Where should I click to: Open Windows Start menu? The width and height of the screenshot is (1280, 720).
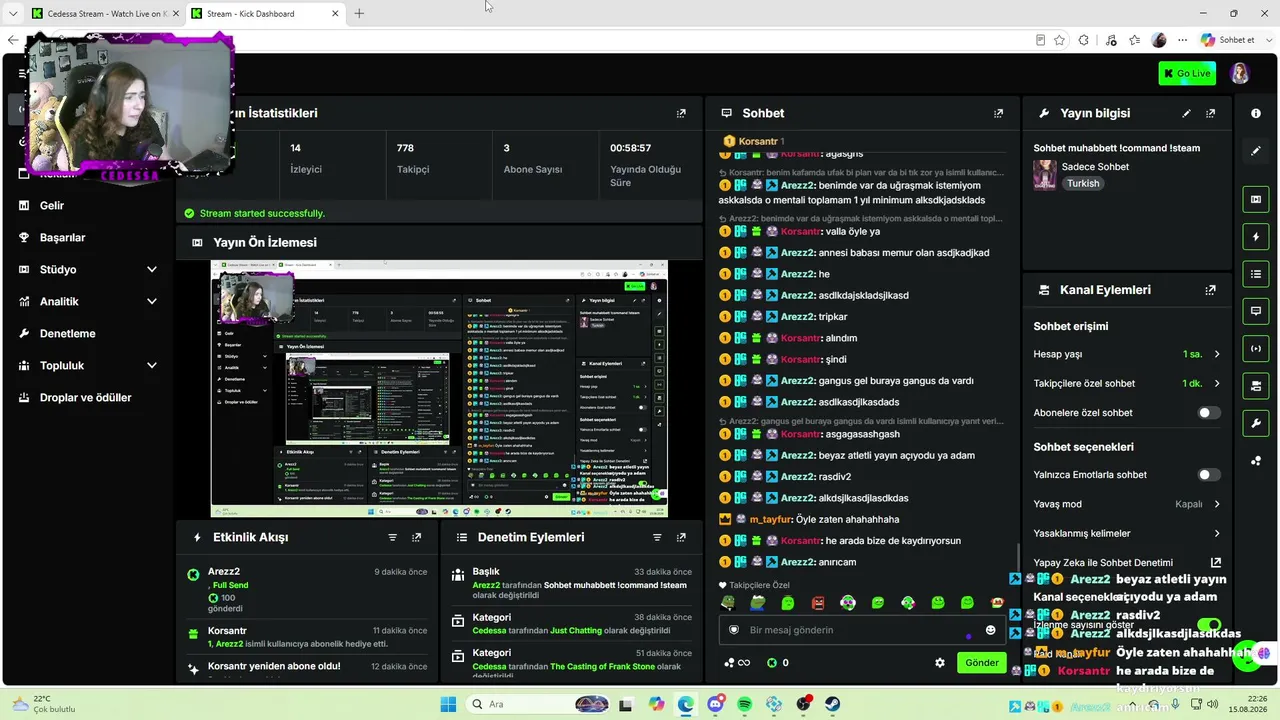(447, 704)
